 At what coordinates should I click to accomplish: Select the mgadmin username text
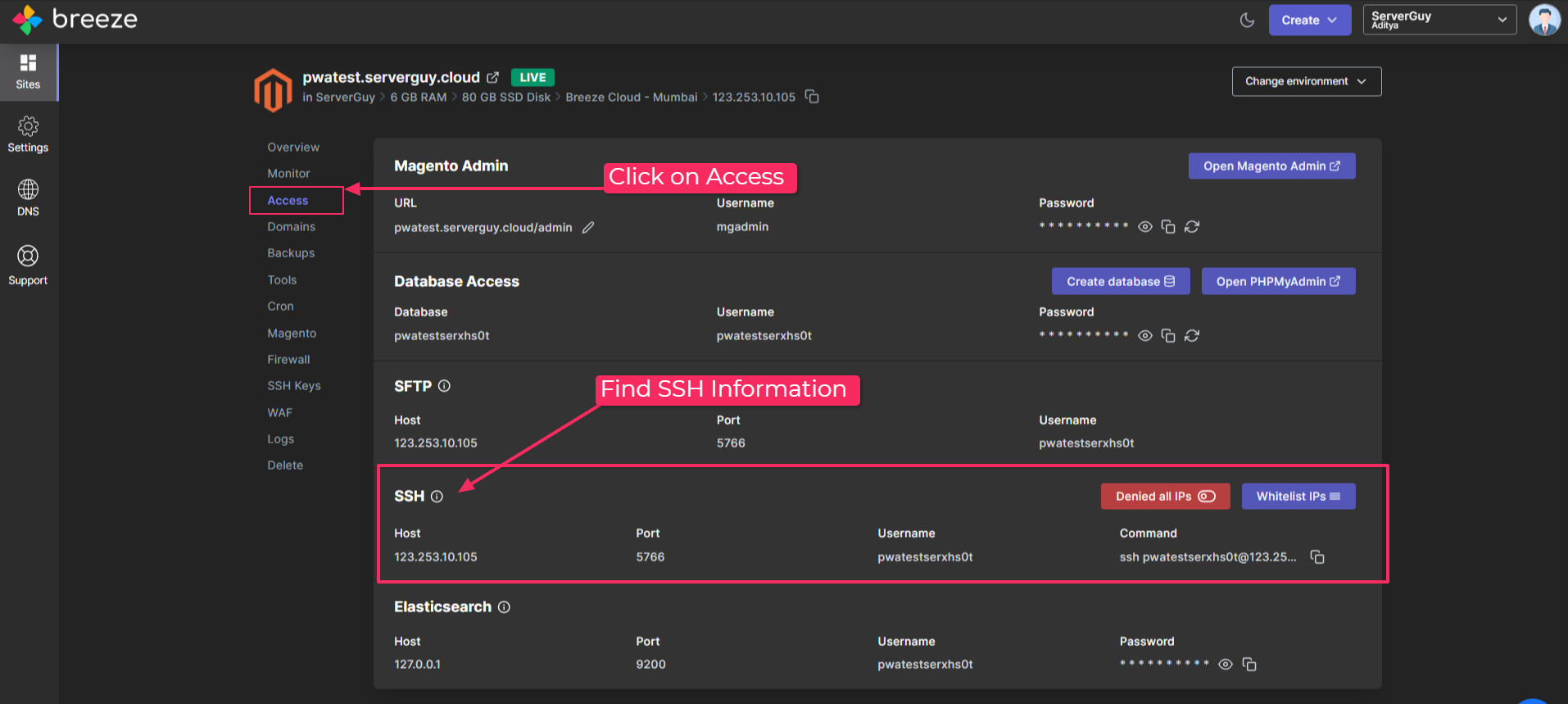[742, 227]
